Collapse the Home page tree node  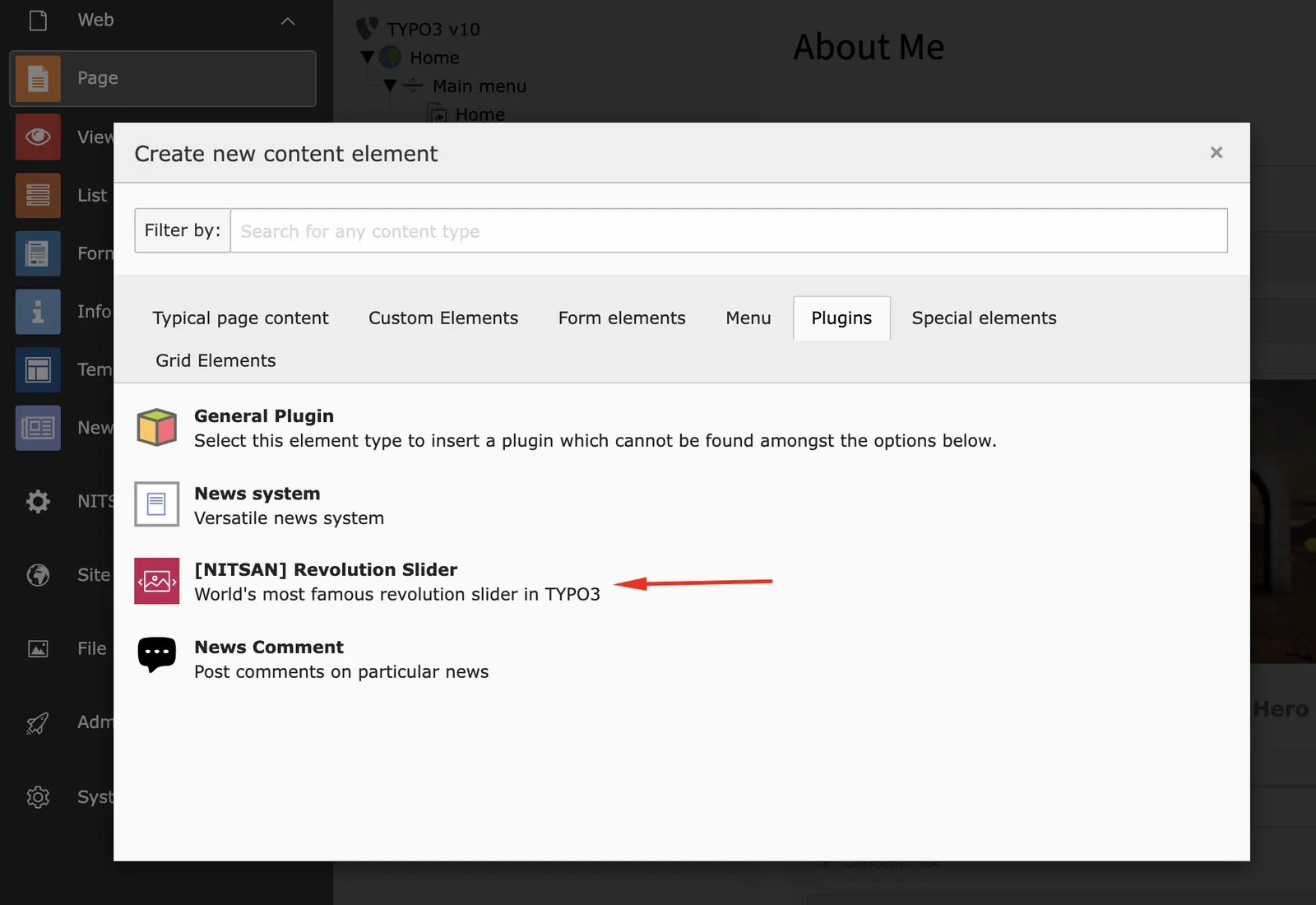click(x=368, y=58)
